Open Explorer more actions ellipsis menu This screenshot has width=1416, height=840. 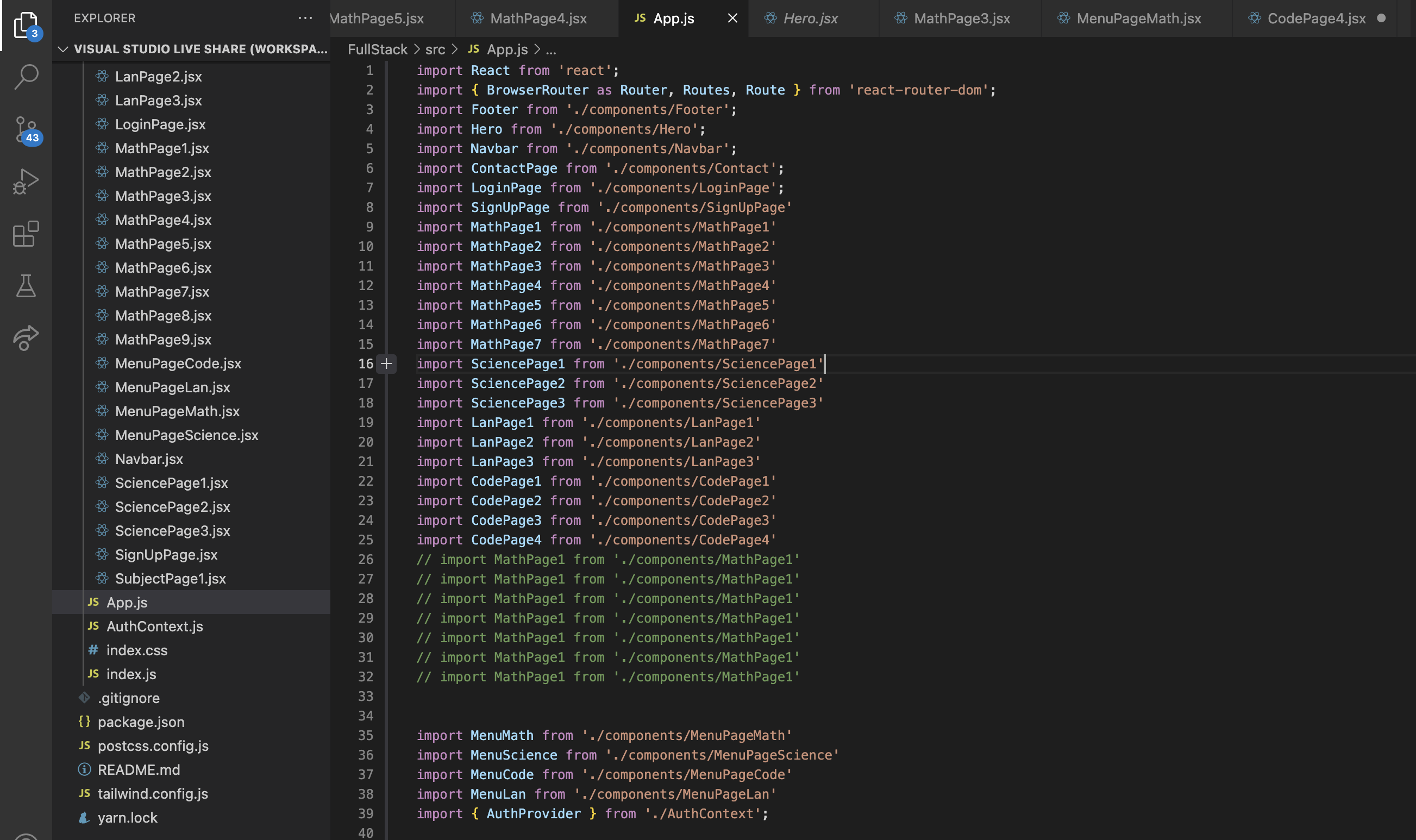305,18
